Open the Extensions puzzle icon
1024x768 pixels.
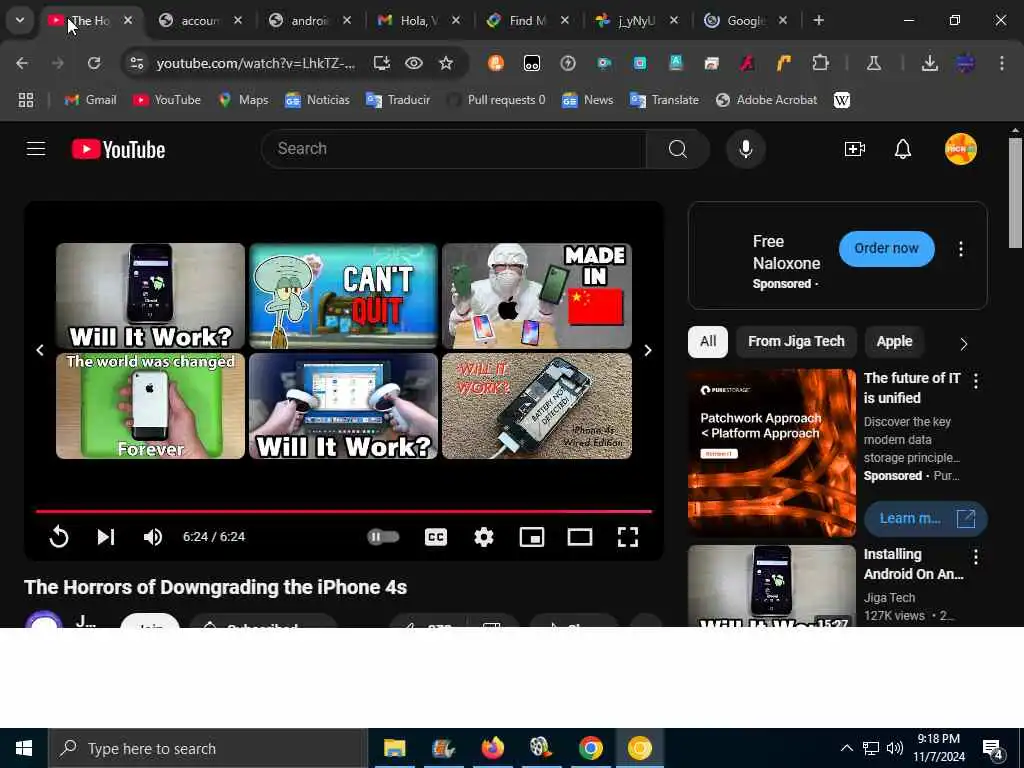[x=820, y=63]
